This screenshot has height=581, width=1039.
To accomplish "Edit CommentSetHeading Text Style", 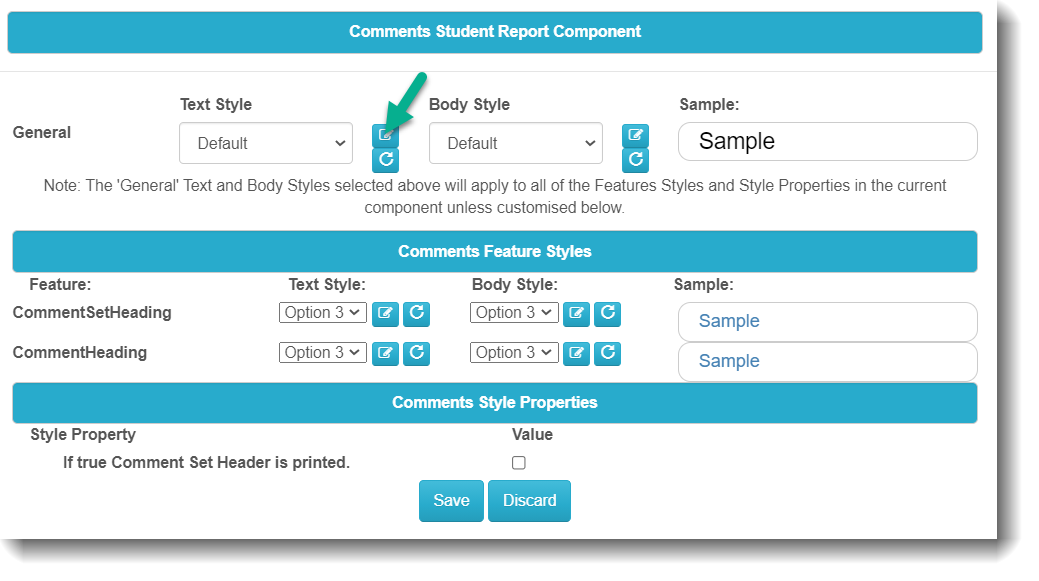I will point(385,314).
